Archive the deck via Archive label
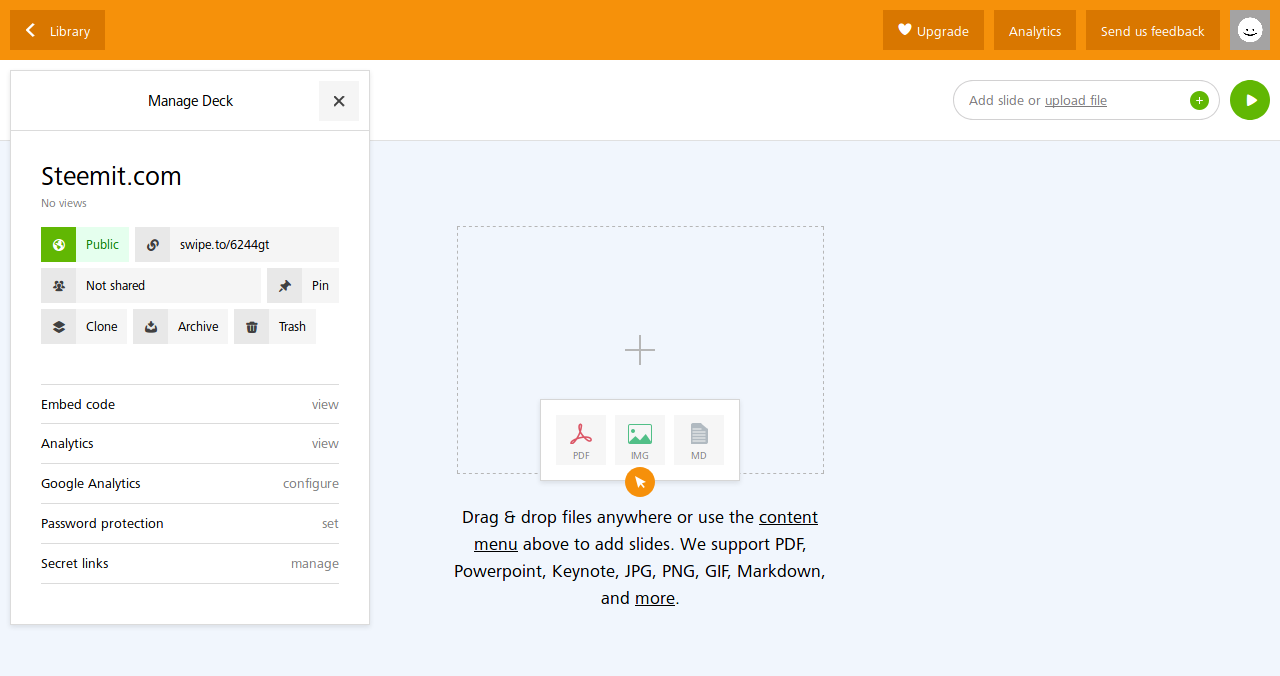This screenshot has width=1280, height=676. (198, 327)
